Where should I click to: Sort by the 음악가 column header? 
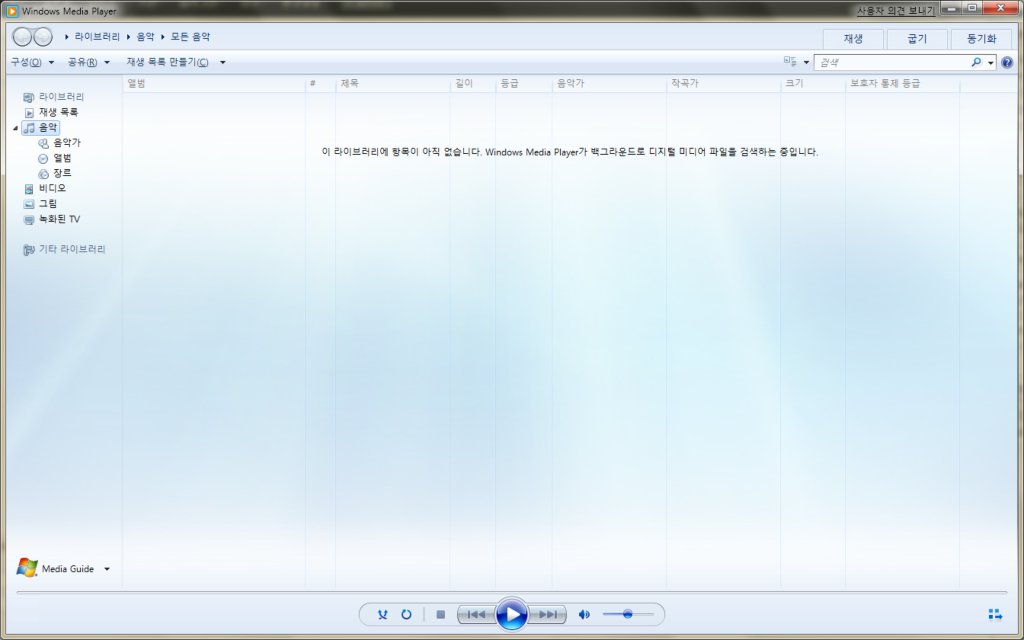coord(609,84)
